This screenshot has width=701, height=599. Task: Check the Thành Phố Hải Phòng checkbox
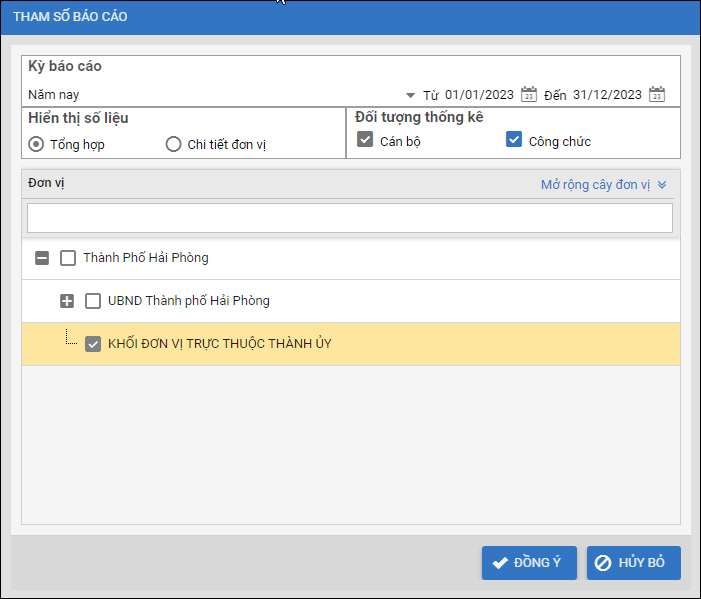(x=68, y=258)
